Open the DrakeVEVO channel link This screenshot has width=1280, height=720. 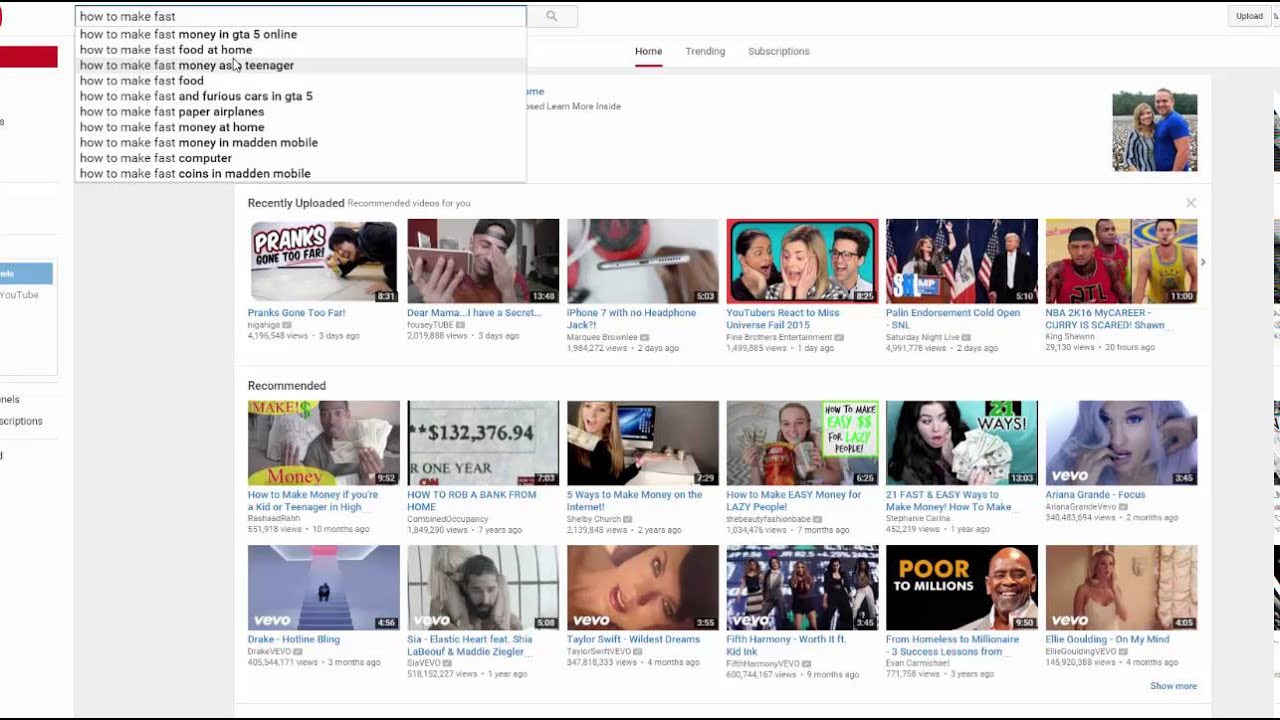pyautogui.click(x=270, y=651)
